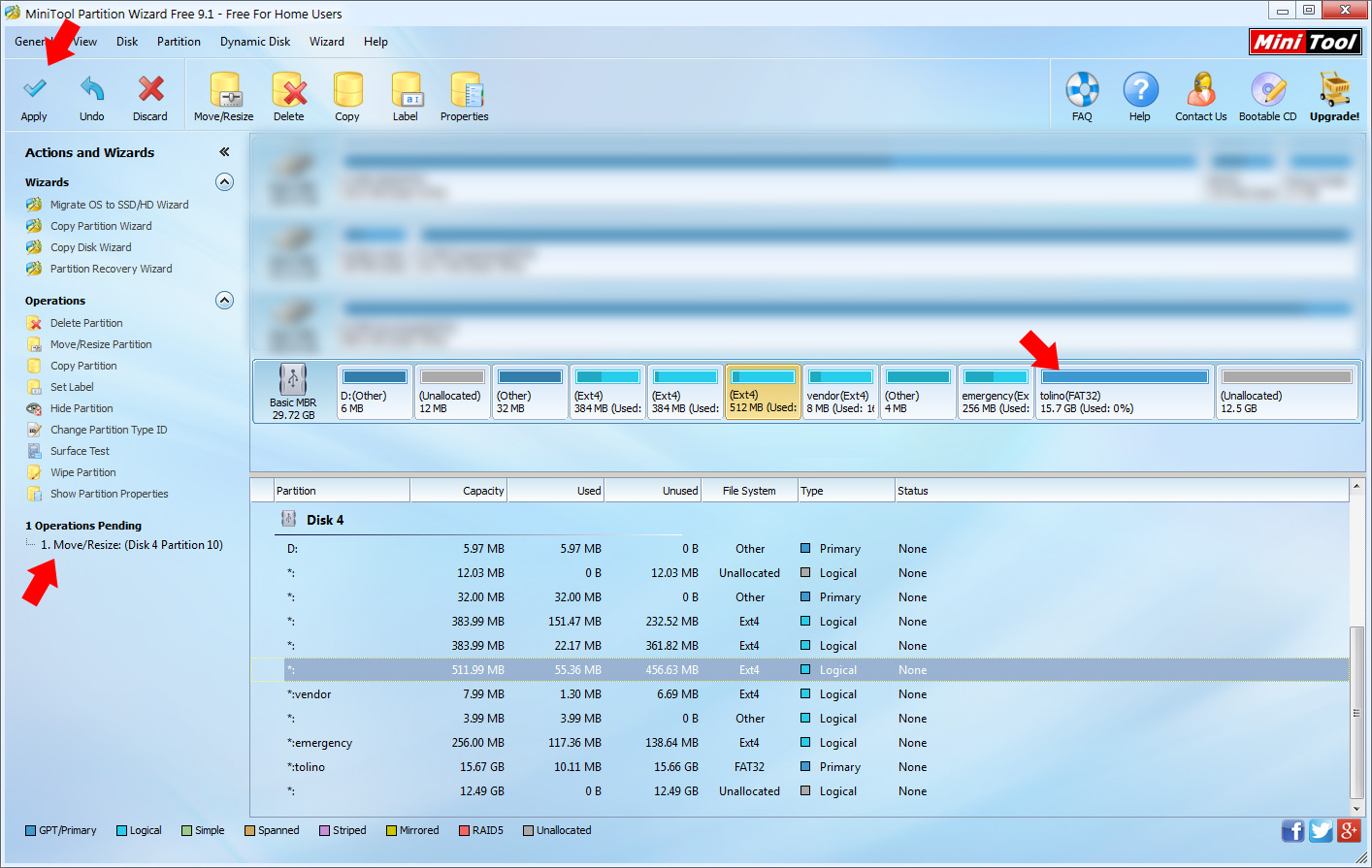Screen dimensions: 1372x868
Task: Collapse the Wizards section
Action: 224,182
